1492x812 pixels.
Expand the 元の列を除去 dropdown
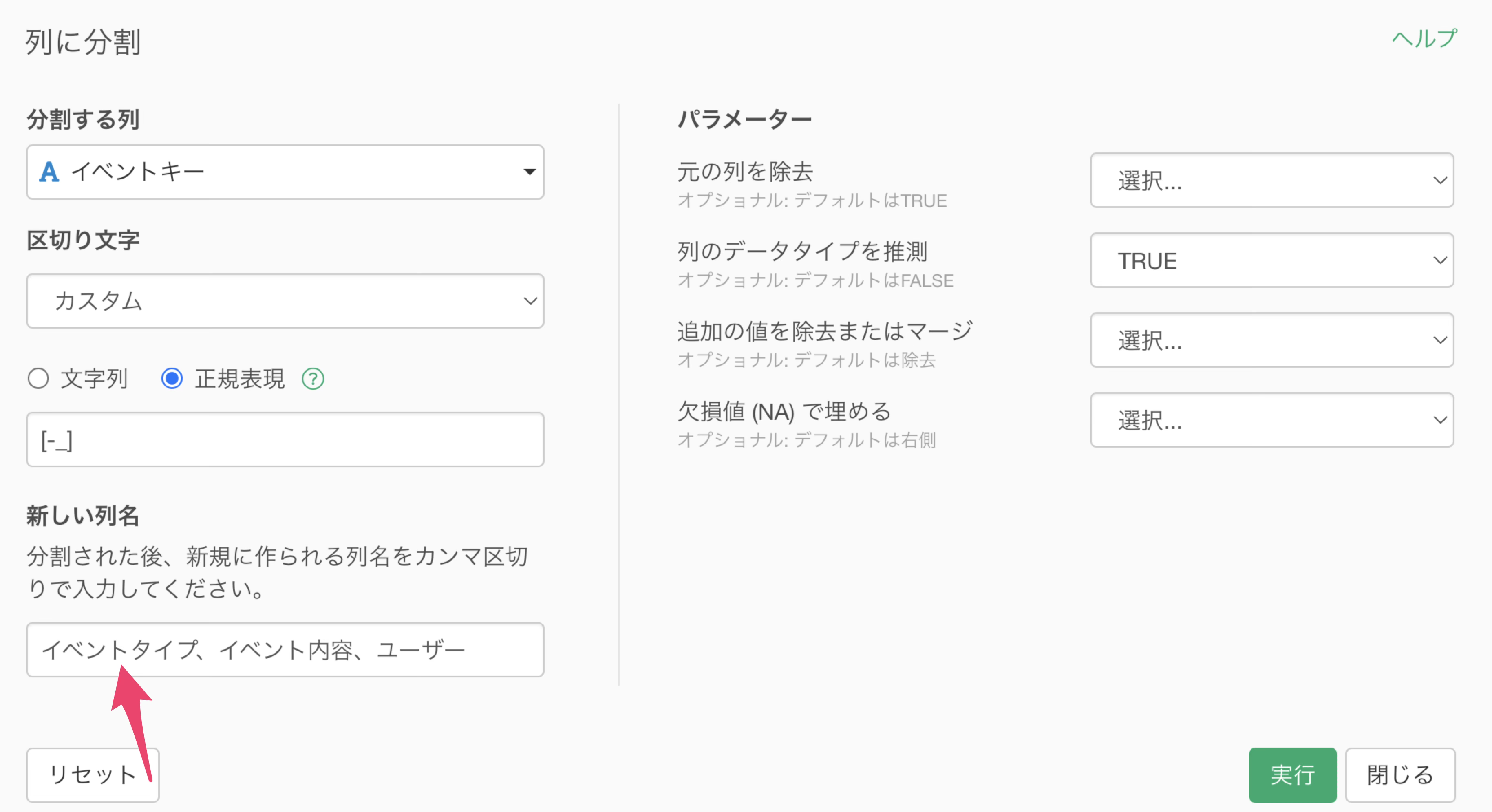[x=1271, y=180]
